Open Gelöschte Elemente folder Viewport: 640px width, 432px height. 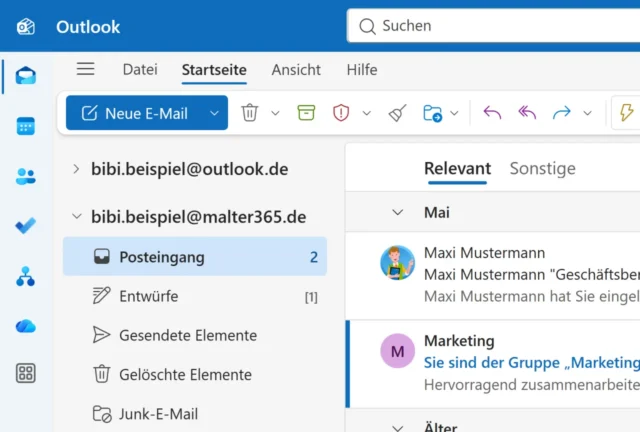pos(195,374)
